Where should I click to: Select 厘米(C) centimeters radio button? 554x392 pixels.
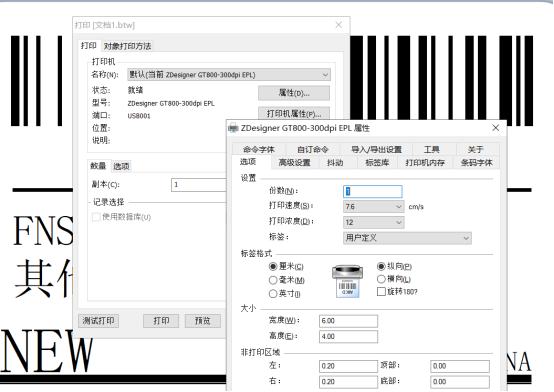click(273, 267)
